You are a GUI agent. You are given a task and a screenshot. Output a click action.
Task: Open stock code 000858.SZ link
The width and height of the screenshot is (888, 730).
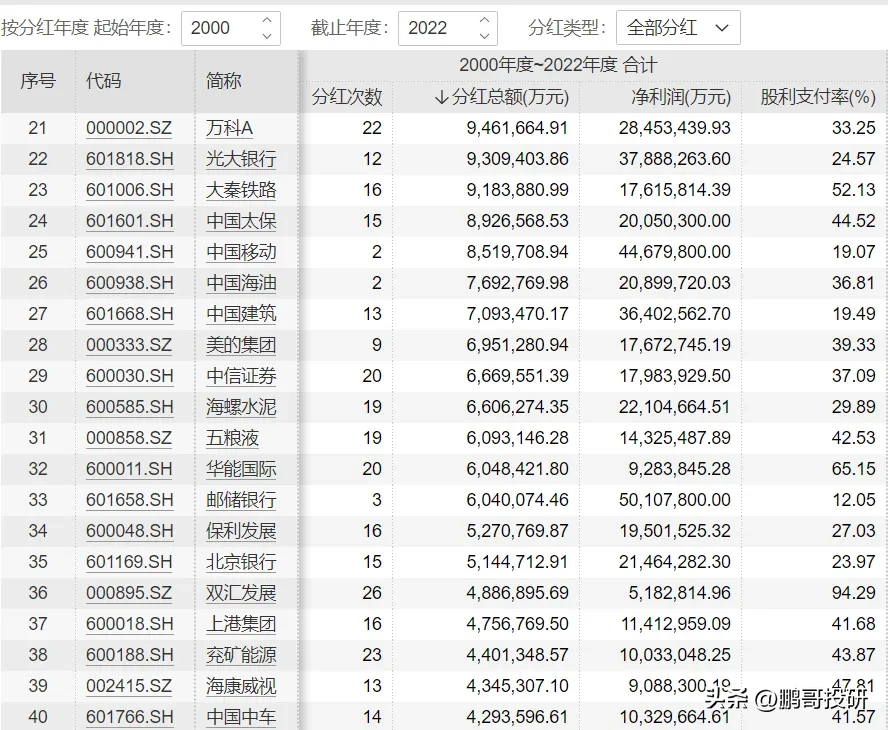[129, 438]
